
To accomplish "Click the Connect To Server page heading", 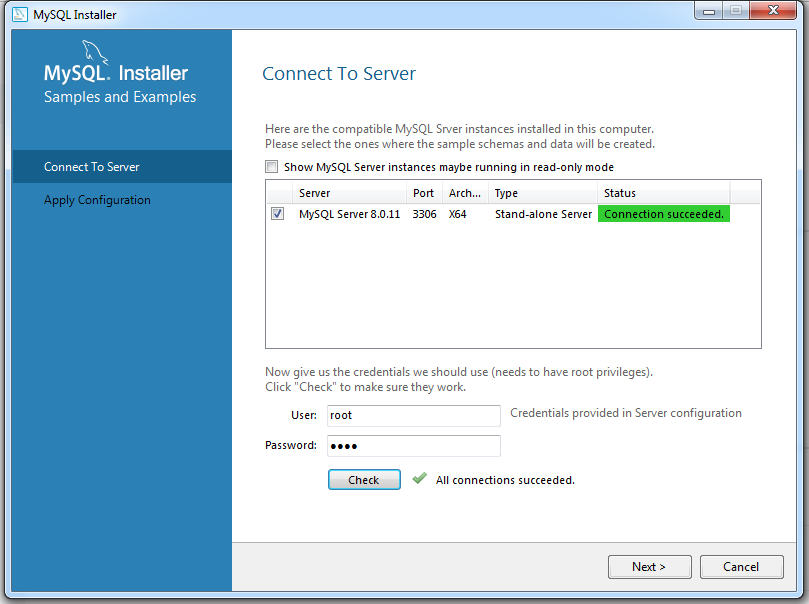I will coord(339,74).
